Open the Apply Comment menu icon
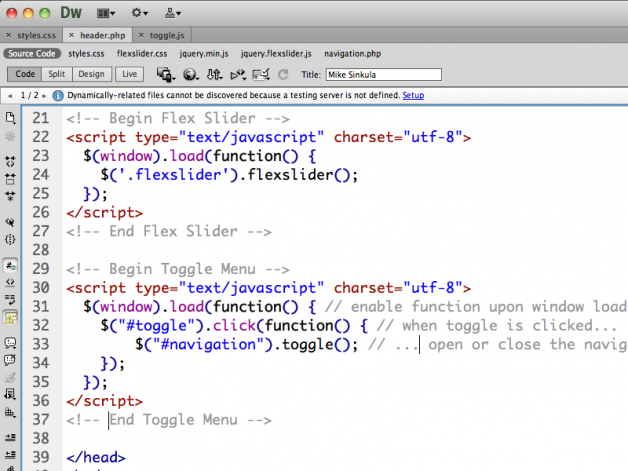 (x=10, y=343)
